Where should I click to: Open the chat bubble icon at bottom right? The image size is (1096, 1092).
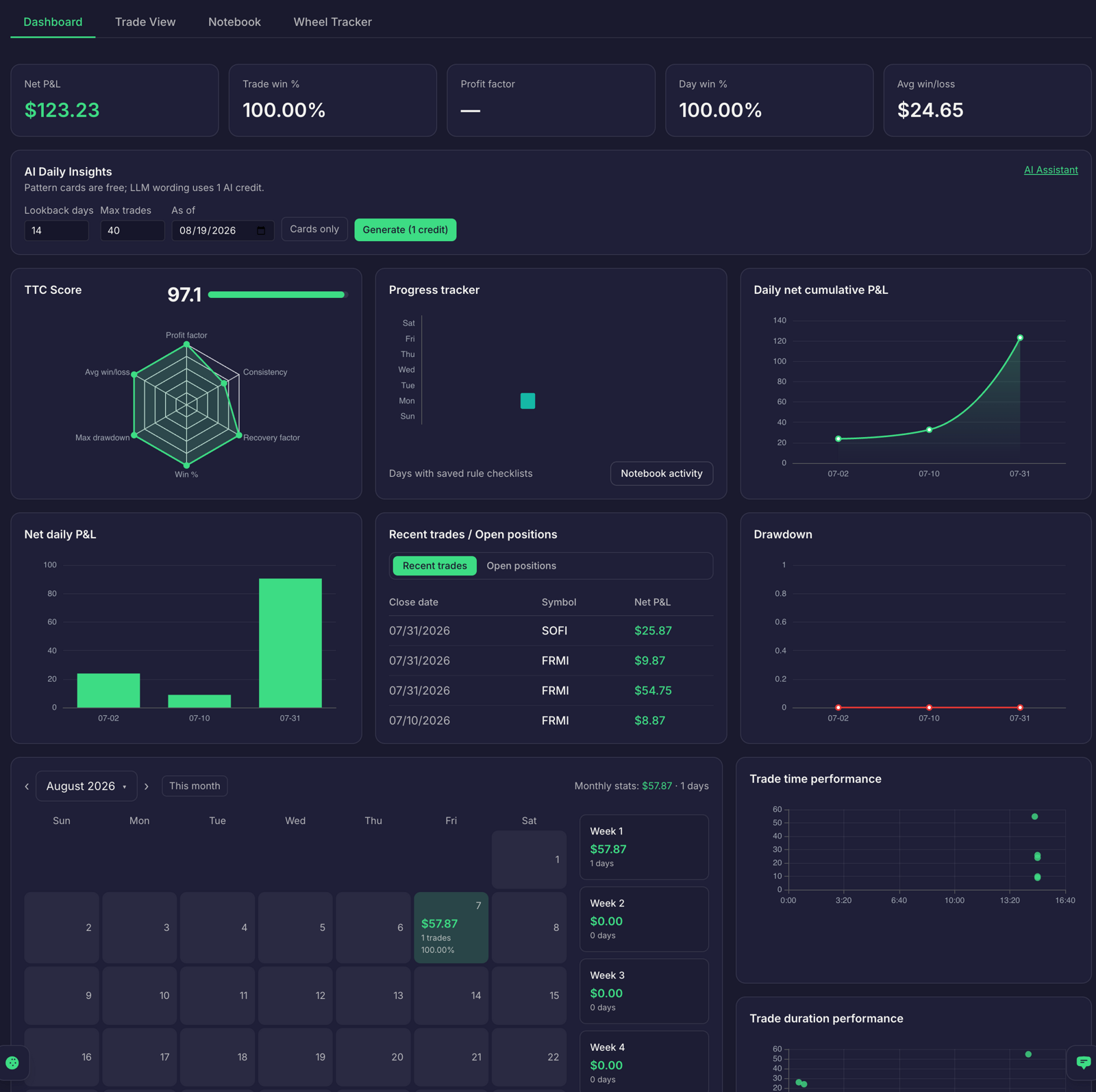[x=1083, y=1063]
